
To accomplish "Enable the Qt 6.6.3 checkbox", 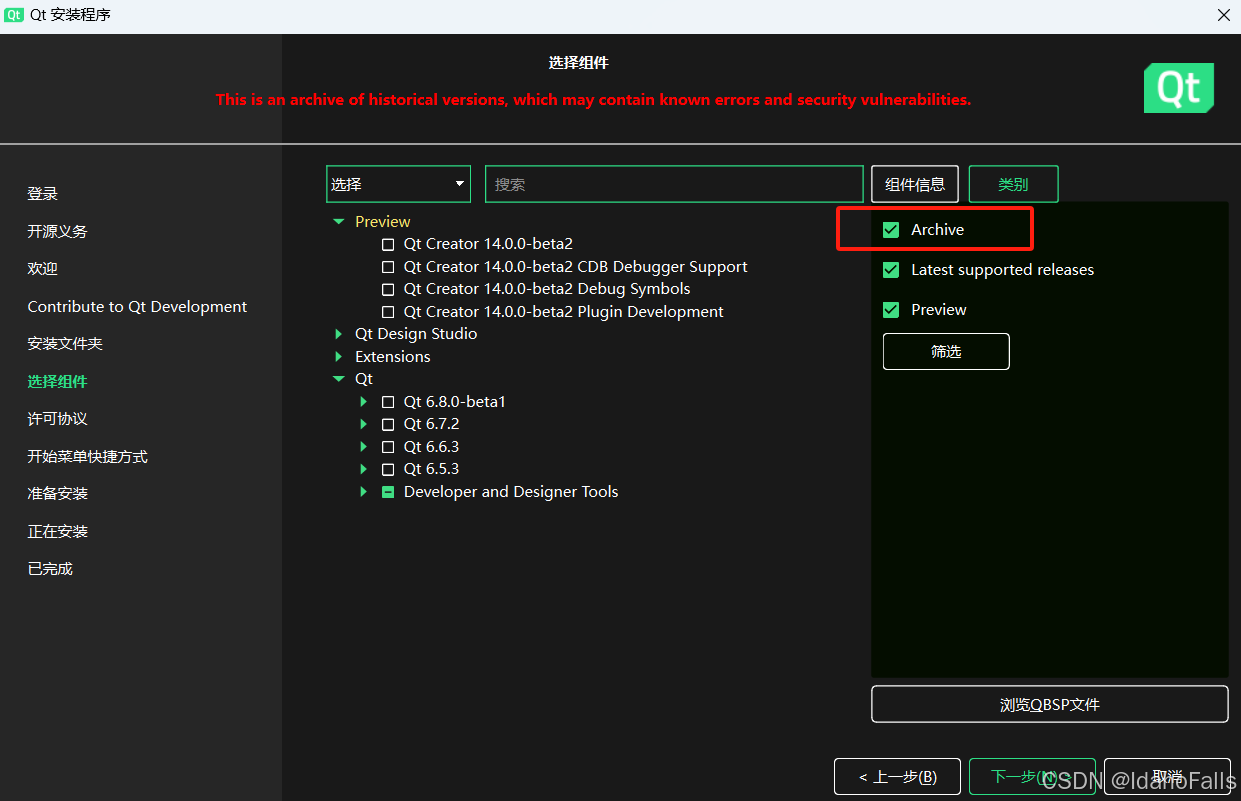I will pos(388,447).
